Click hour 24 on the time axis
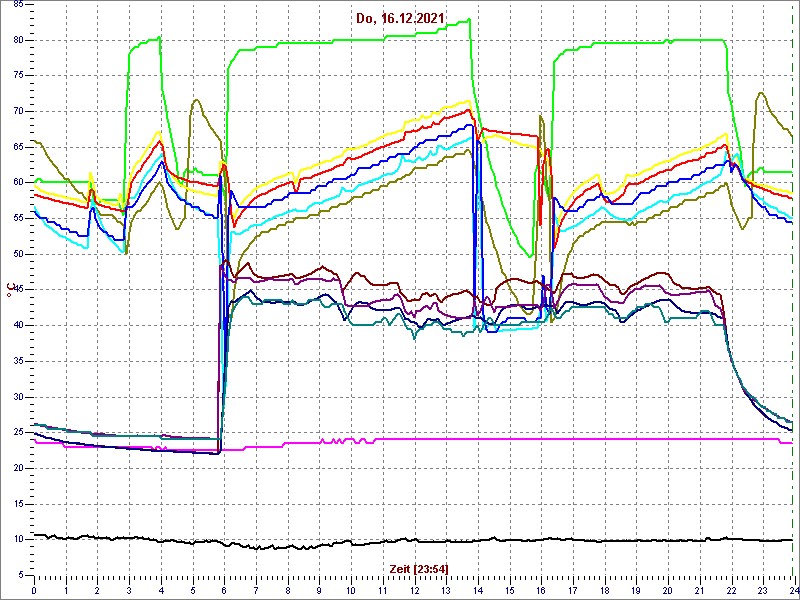800x600 pixels. pos(793,591)
